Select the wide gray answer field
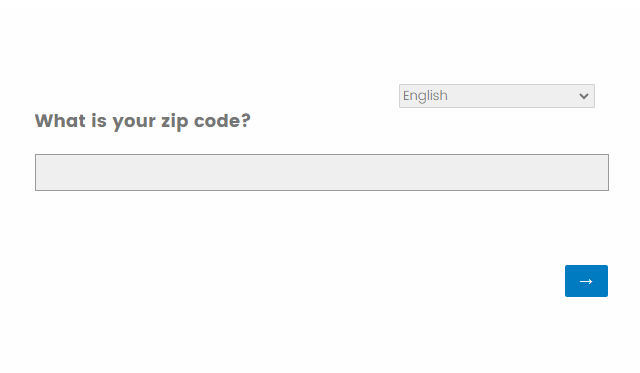Viewport: 640px width, 373px height. (x=322, y=172)
